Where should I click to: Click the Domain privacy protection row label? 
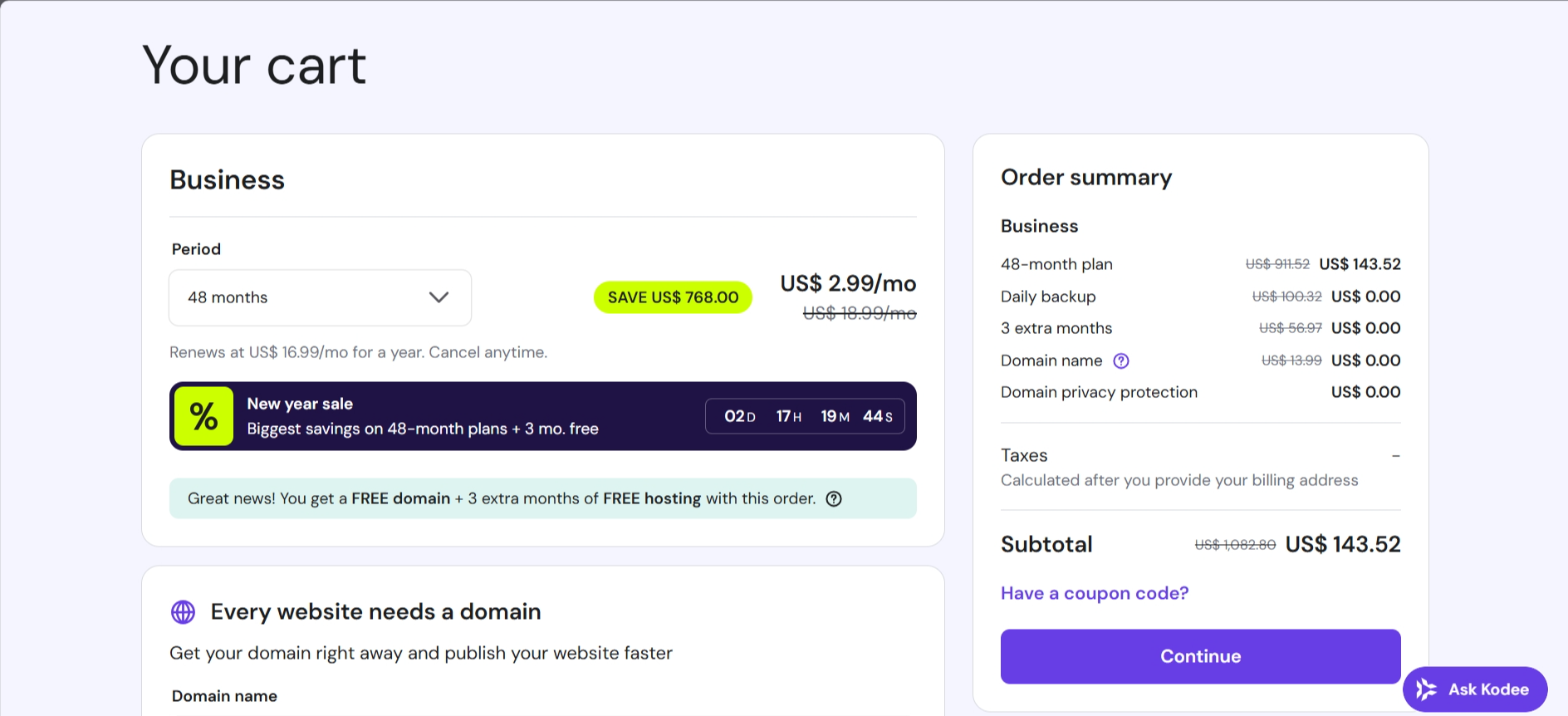point(1099,392)
